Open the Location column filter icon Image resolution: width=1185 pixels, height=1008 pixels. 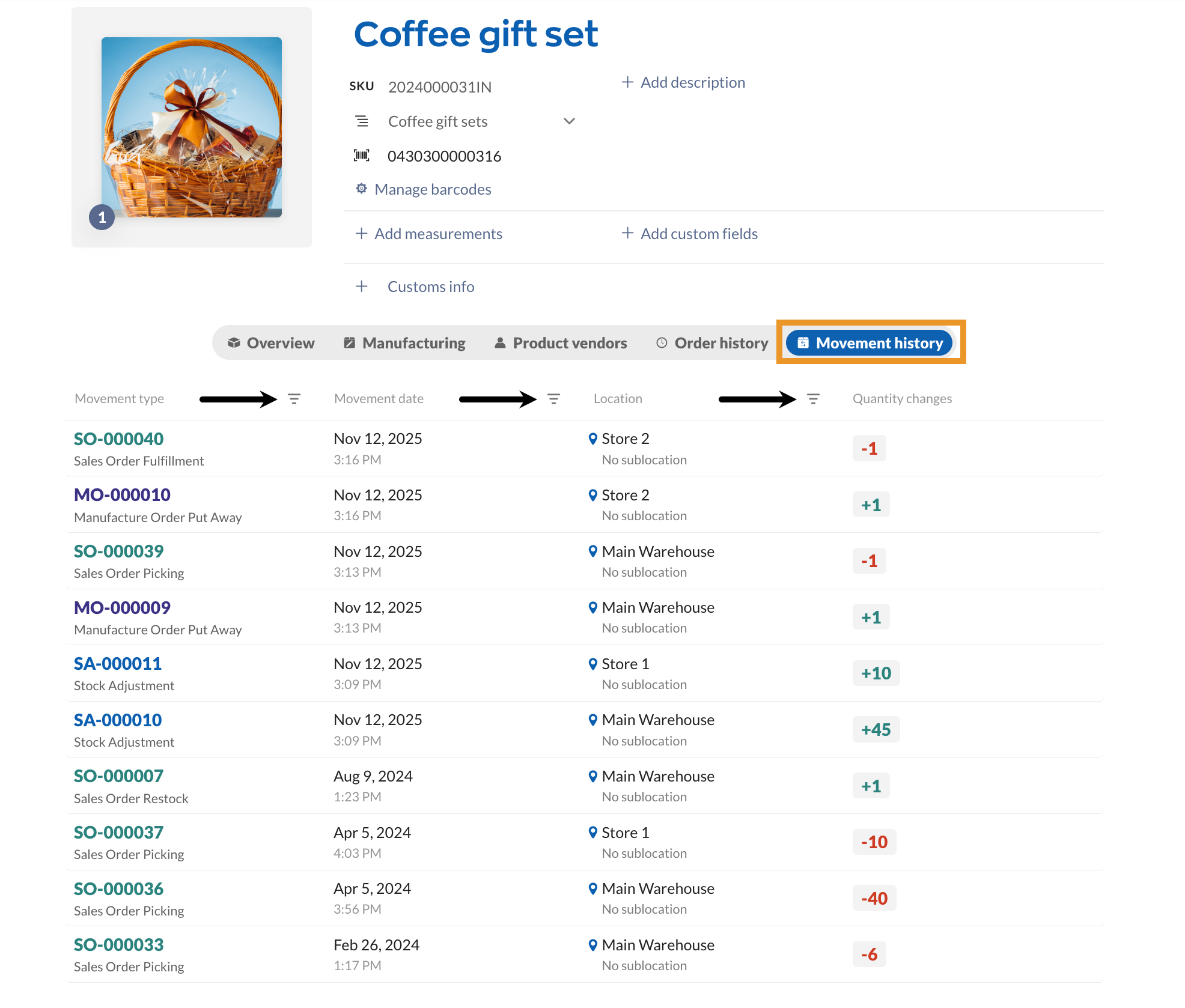click(x=813, y=399)
